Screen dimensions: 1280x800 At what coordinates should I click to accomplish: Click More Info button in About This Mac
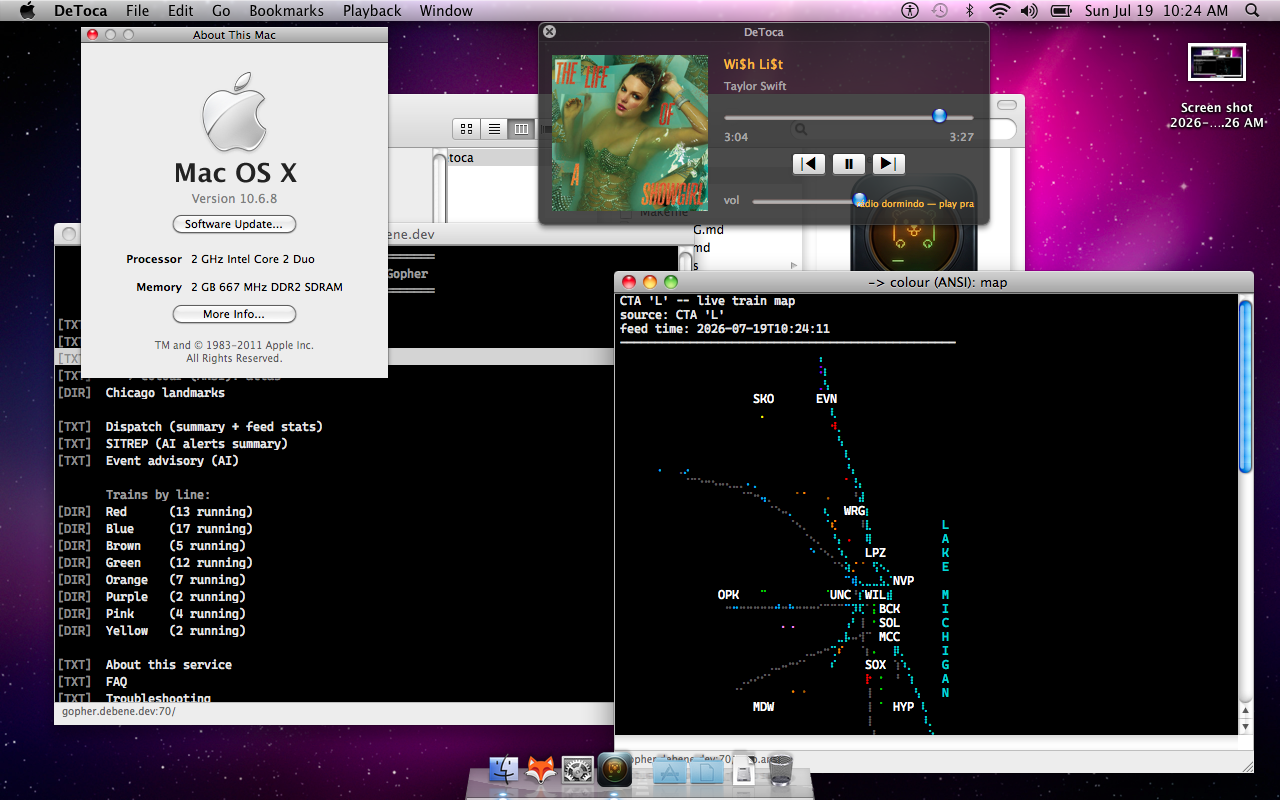point(235,314)
